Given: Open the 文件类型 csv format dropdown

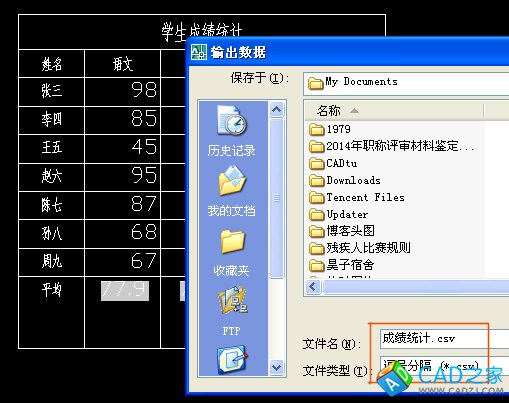Looking at the screenshot, I should click(444, 367).
